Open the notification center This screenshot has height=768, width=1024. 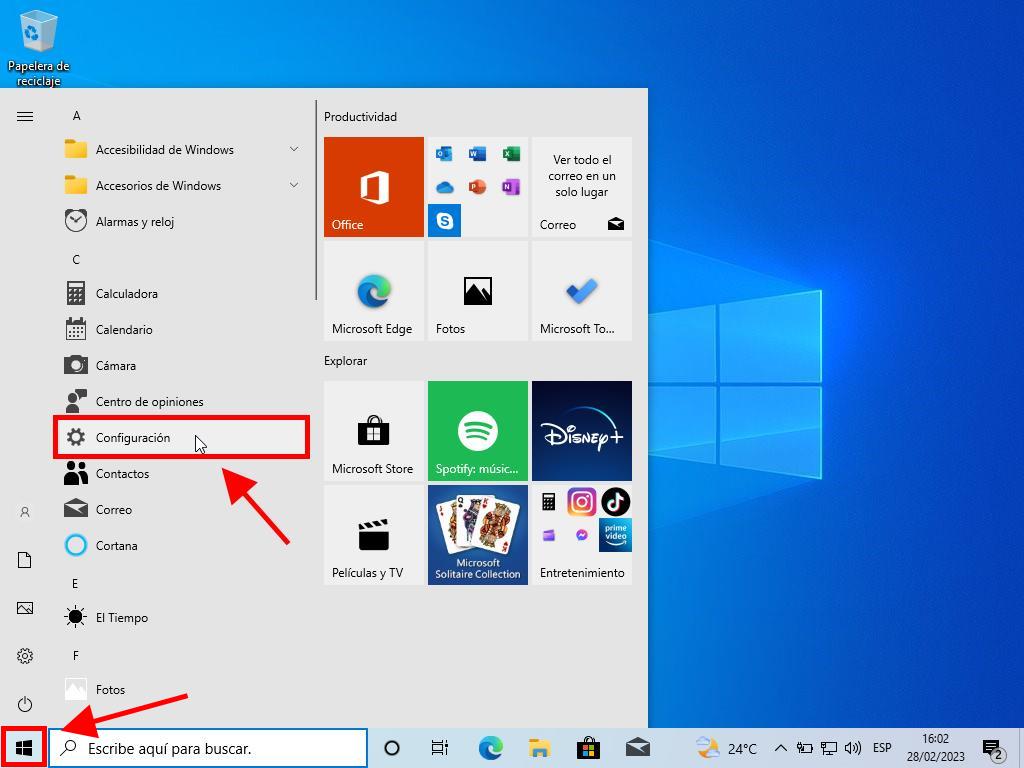pyautogui.click(x=992, y=748)
